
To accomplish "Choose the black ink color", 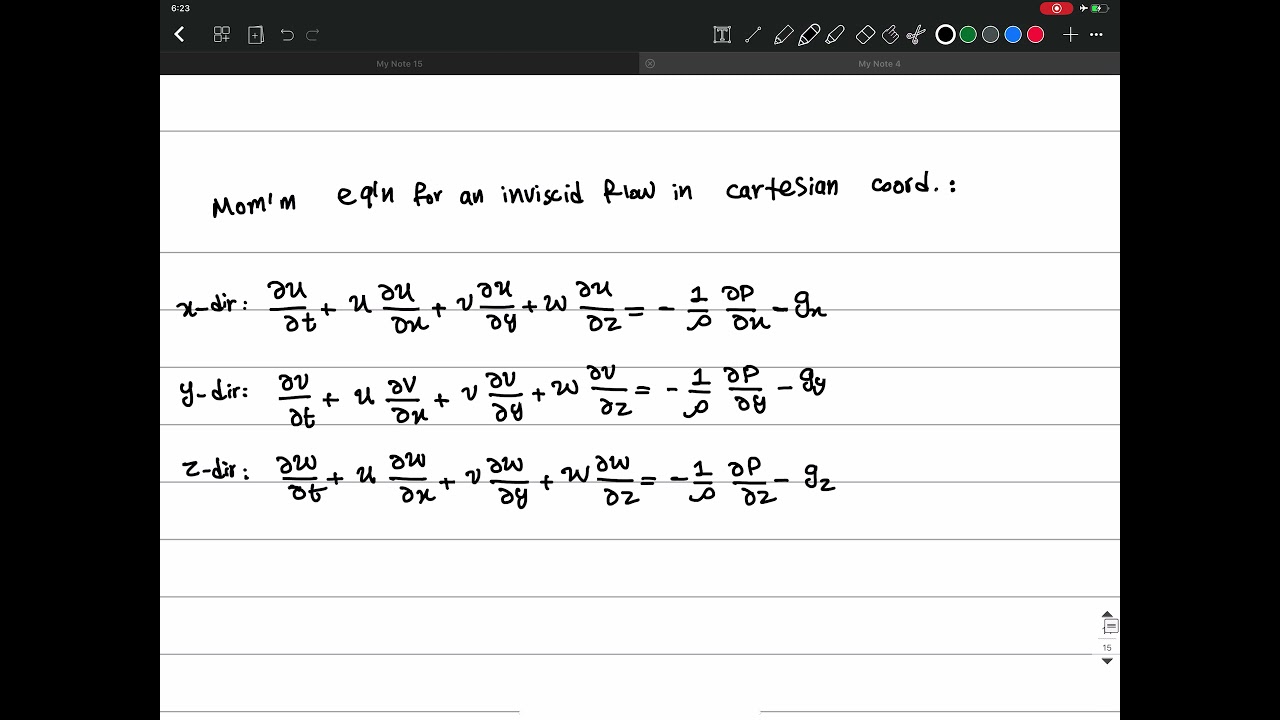I will (x=945, y=35).
